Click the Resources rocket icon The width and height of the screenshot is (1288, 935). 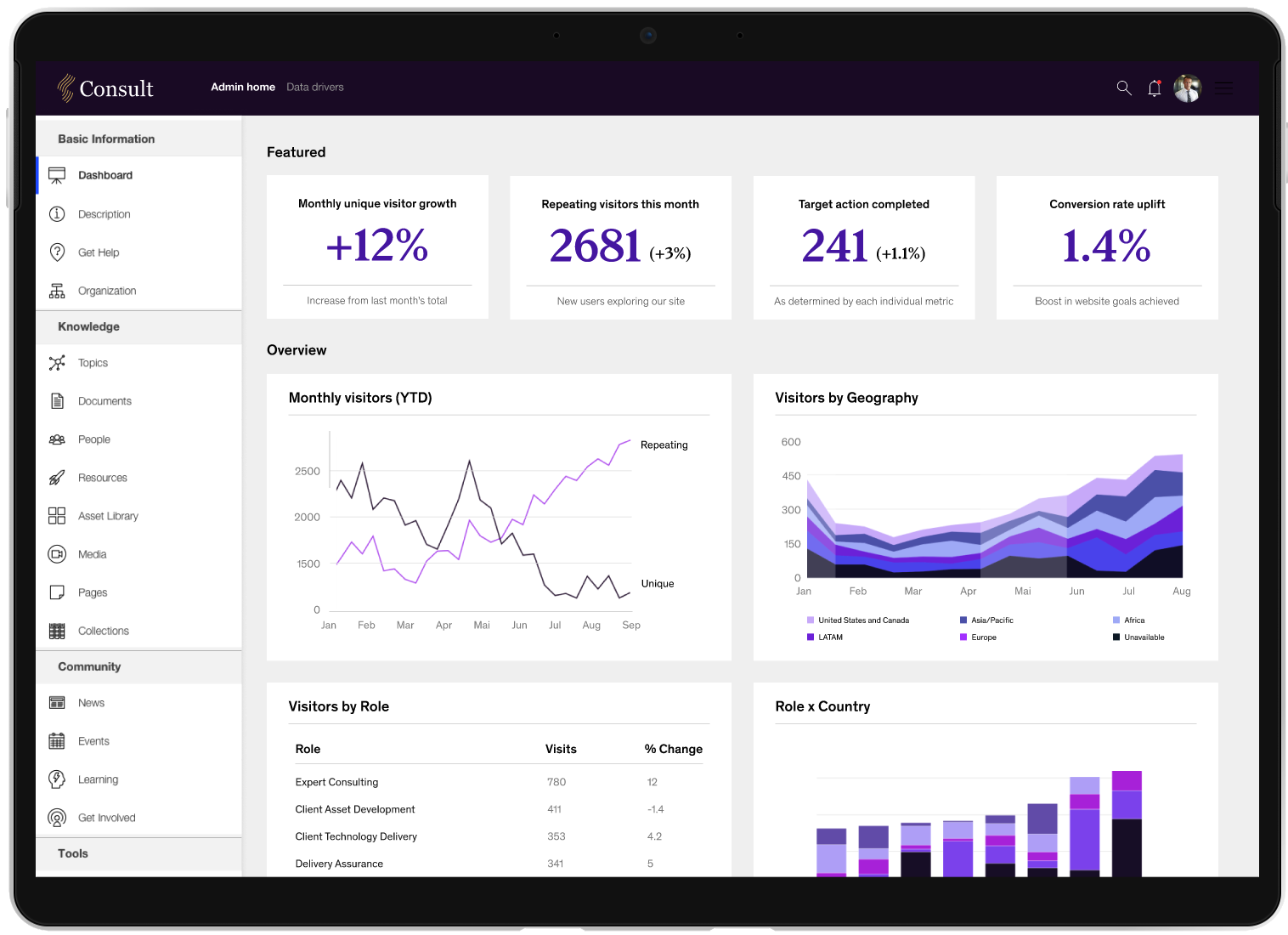57,478
